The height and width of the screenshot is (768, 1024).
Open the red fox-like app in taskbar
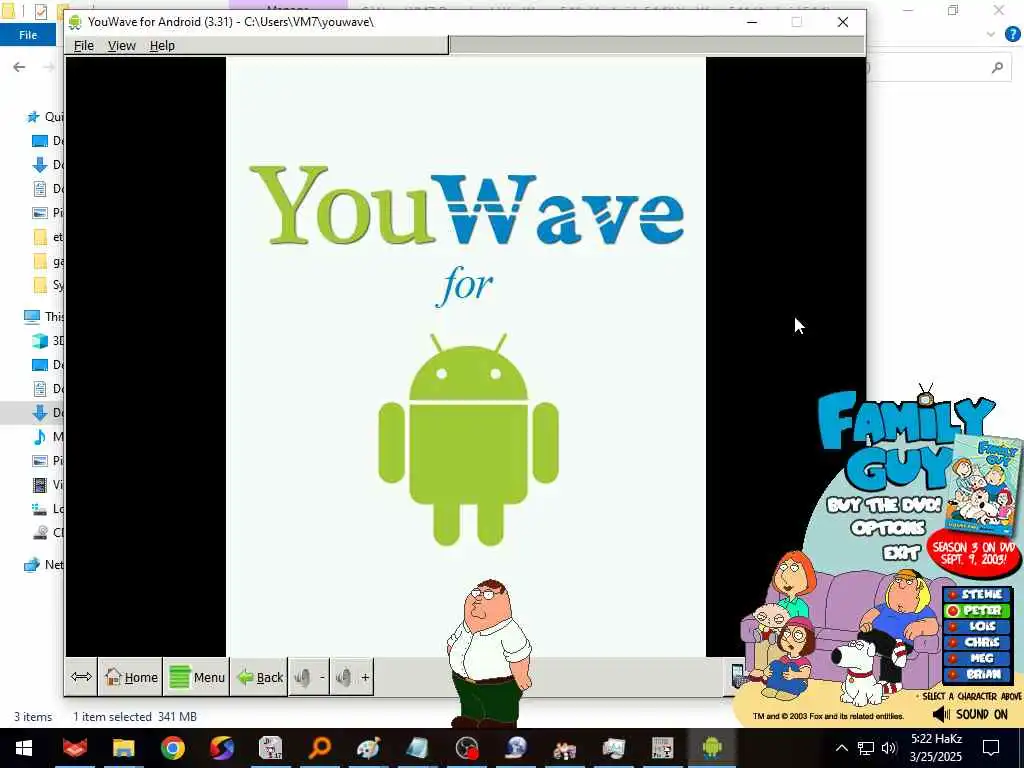pyautogui.click(x=75, y=748)
